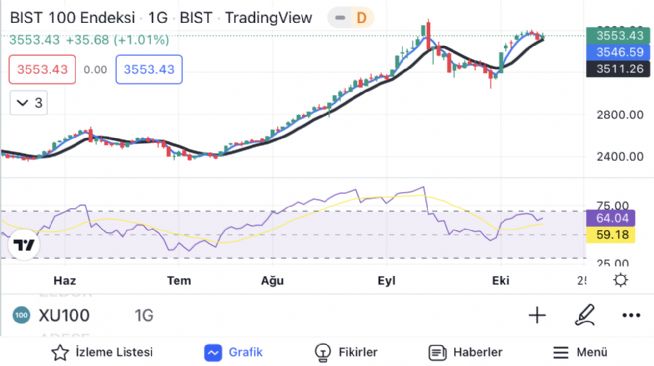Tap the newspaper Haberler icon
Image resolution: width=654 pixels, height=366 pixels.
point(437,353)
